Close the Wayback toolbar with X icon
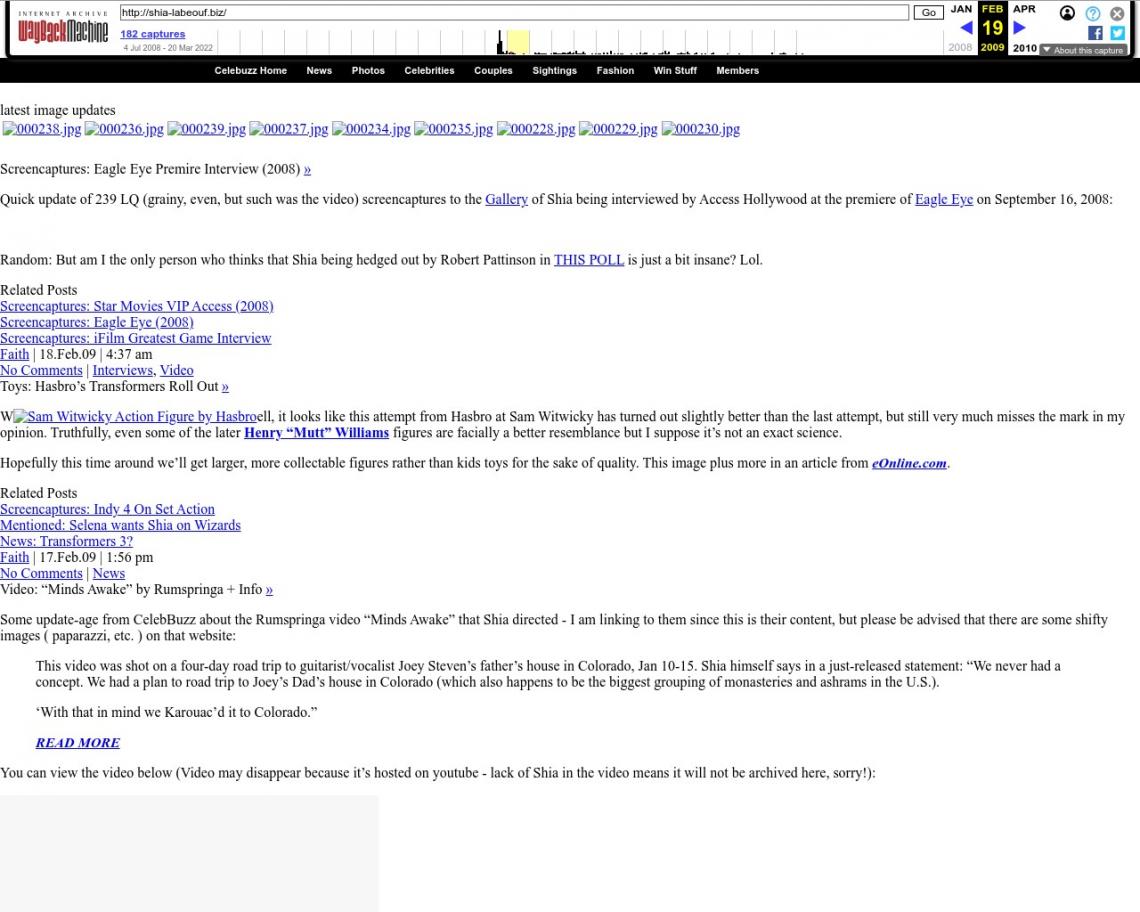The width and height of the screenshot is (1140, 912). [1117, 13]
